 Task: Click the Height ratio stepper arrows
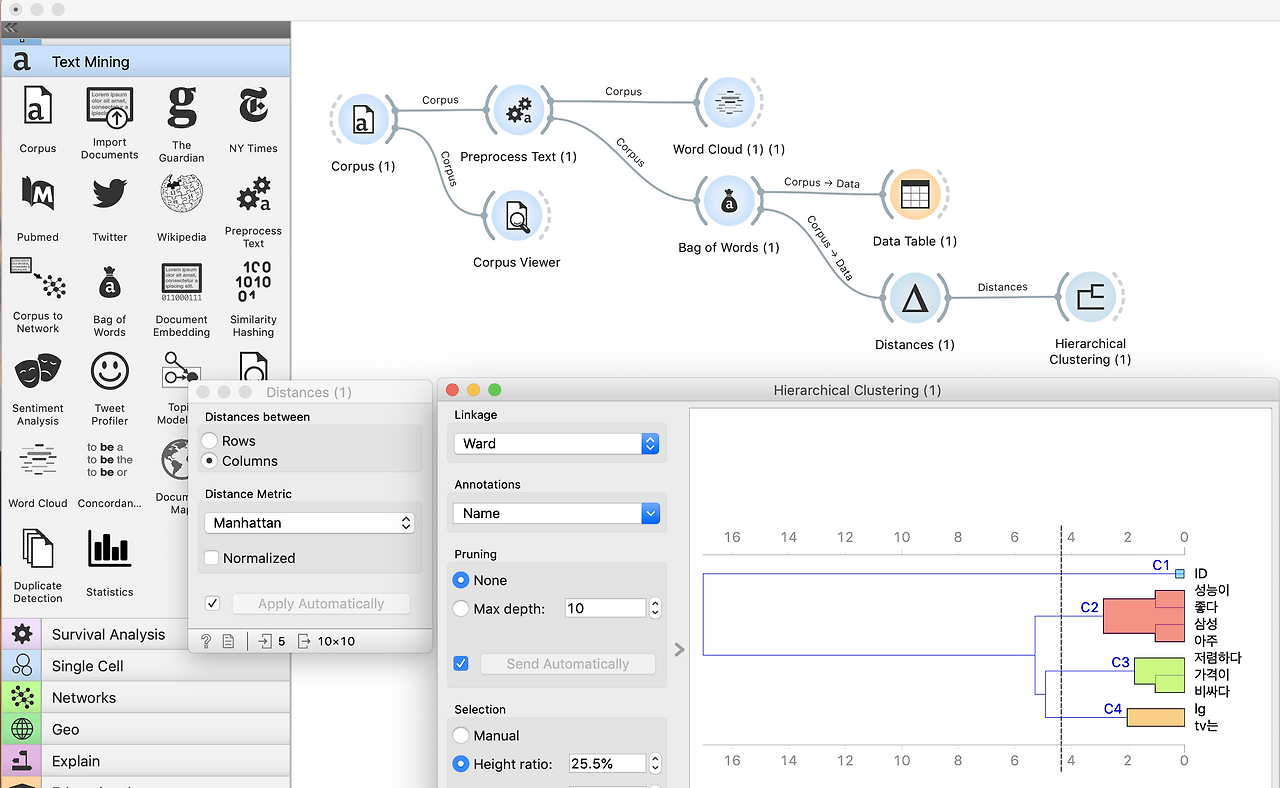[x=655, y=764]
